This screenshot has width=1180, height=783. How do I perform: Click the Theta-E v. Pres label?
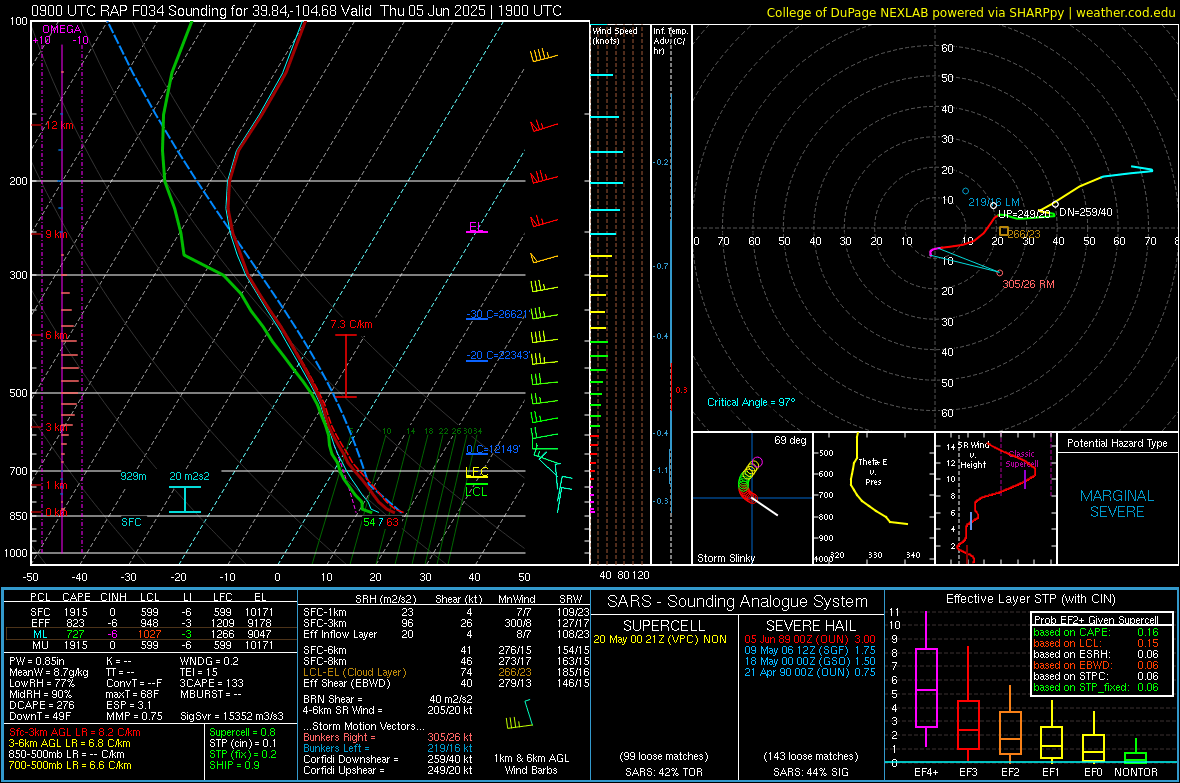873,471
